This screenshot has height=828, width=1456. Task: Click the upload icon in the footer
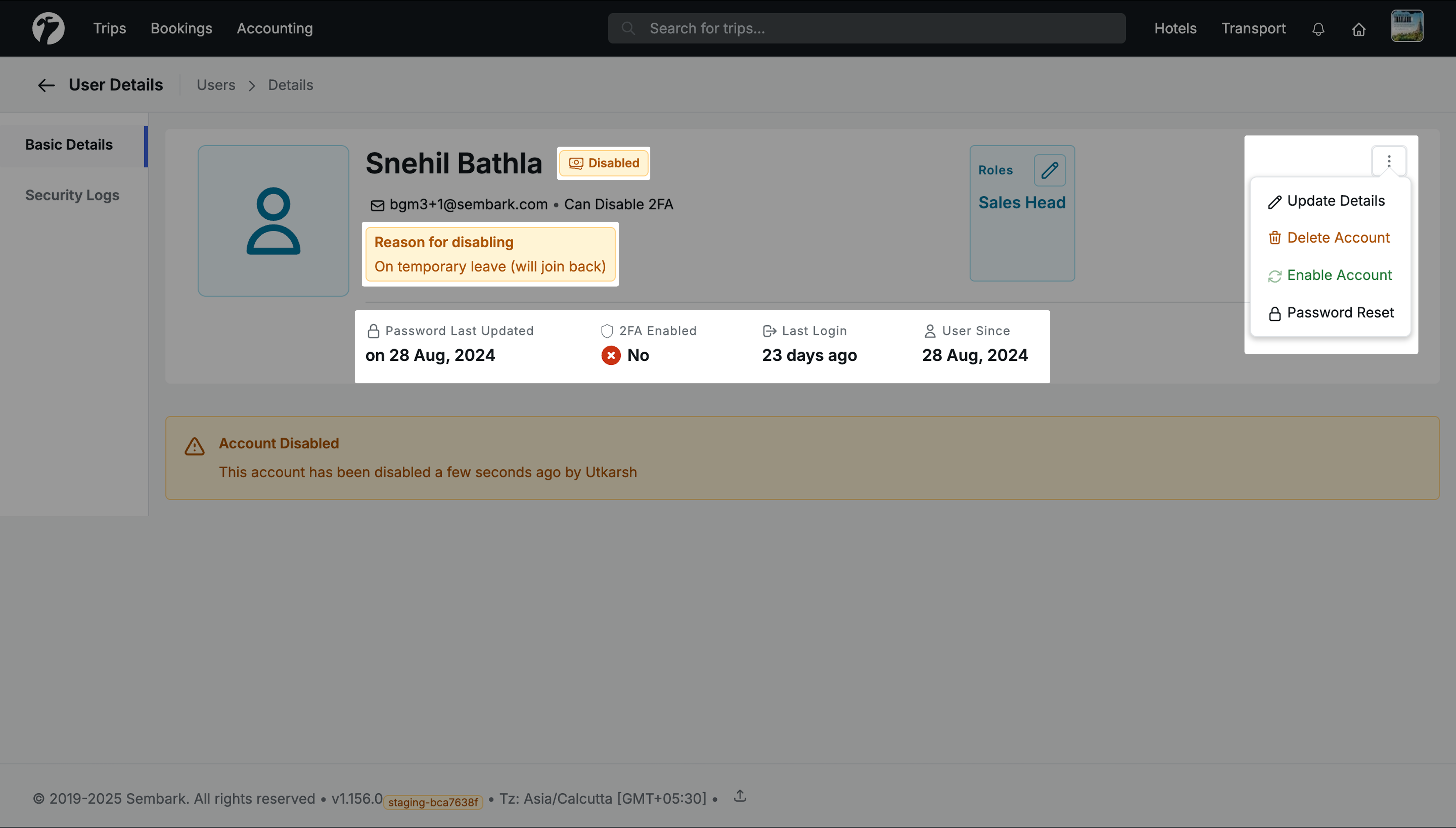pos(739,796)
